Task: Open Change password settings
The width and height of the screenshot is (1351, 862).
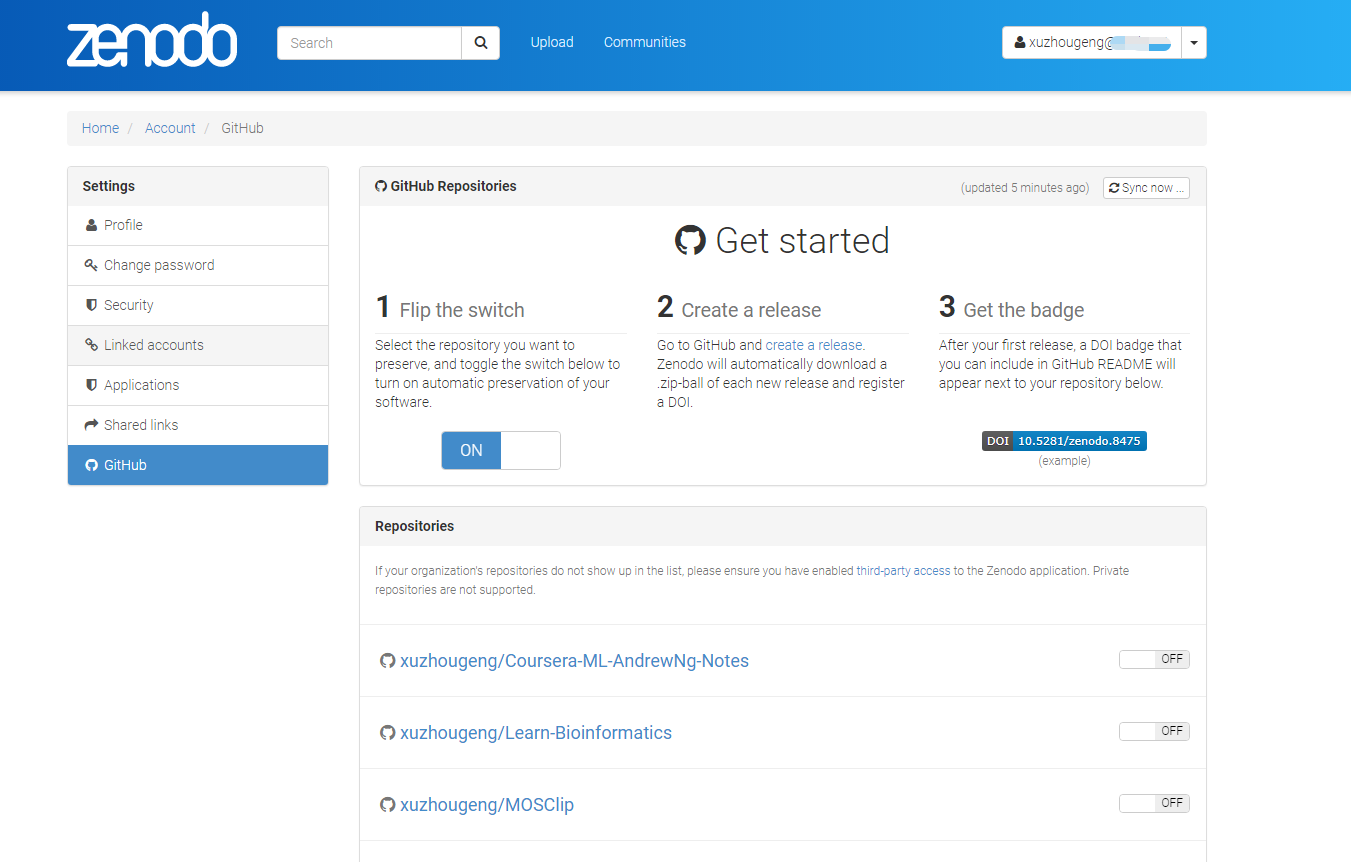Action: pyautogui.click(x=198, y=265)
